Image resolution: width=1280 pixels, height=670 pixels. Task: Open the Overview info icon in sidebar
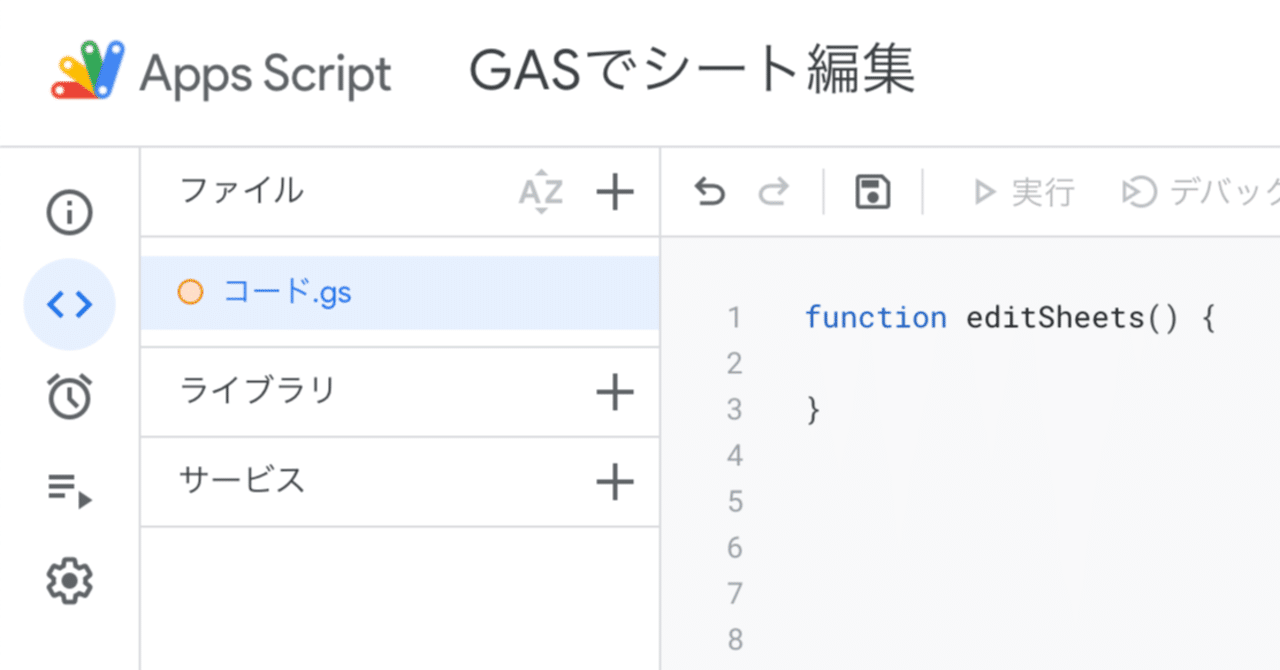[70, 213]
